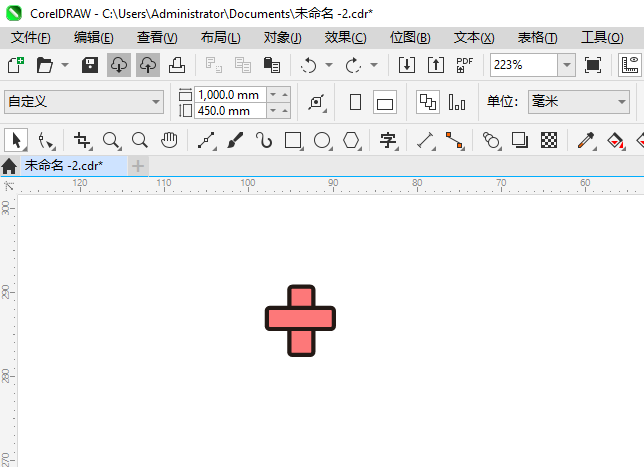Select the Pick tool arrow
Screen dimensions: 644x467
click(x=16, y=140)
